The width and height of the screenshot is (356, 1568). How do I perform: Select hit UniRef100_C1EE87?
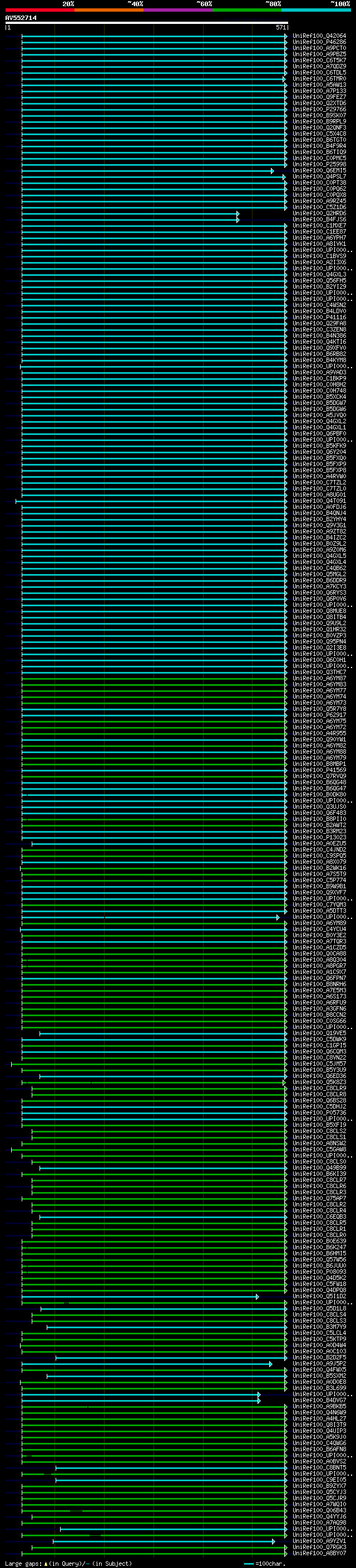319,232
